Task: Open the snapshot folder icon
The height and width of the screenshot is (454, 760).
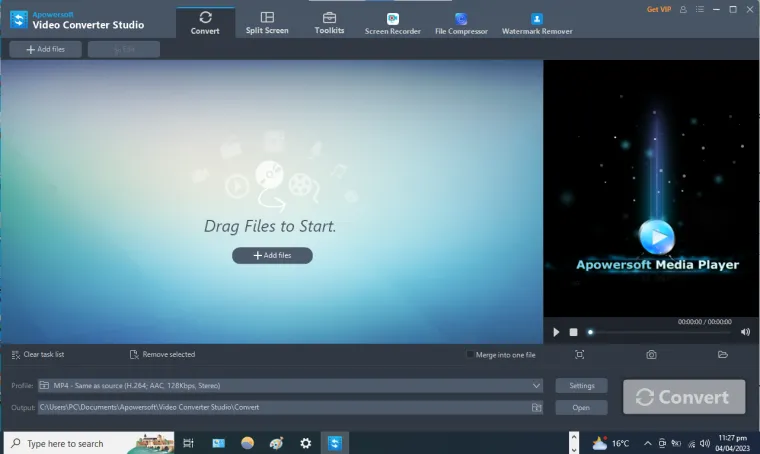Action: (723, 355)
